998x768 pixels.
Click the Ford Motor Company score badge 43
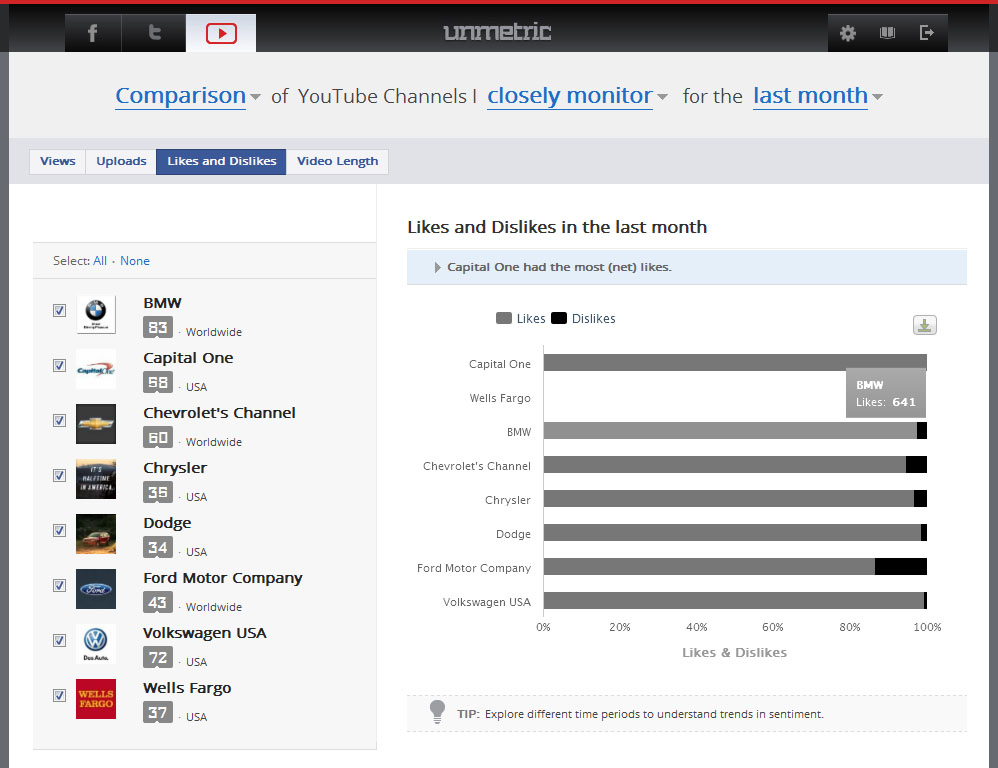pyautogui.click(x=158, y=603)
